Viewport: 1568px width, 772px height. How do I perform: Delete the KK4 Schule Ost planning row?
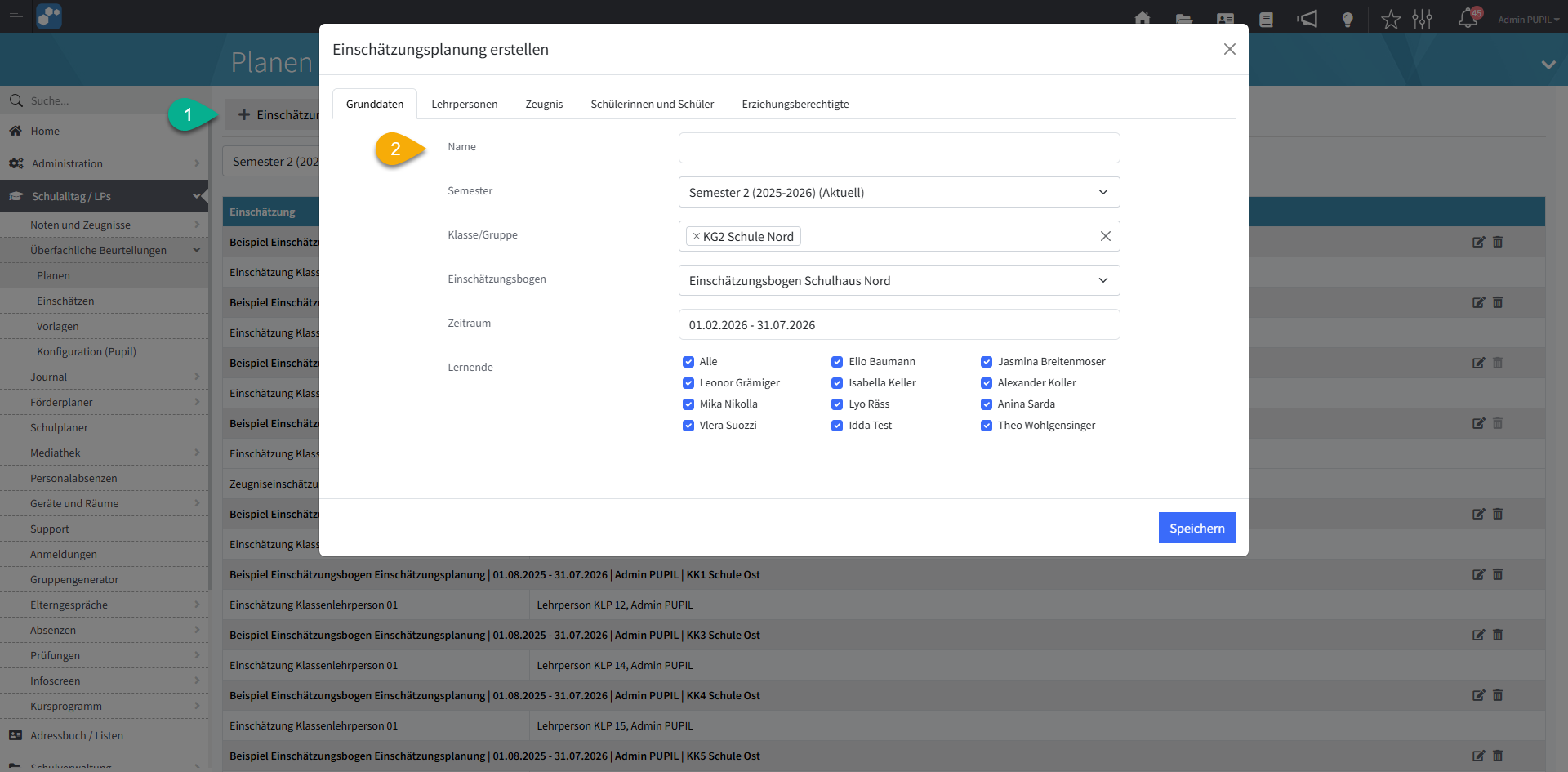(x=1498, y=695)
